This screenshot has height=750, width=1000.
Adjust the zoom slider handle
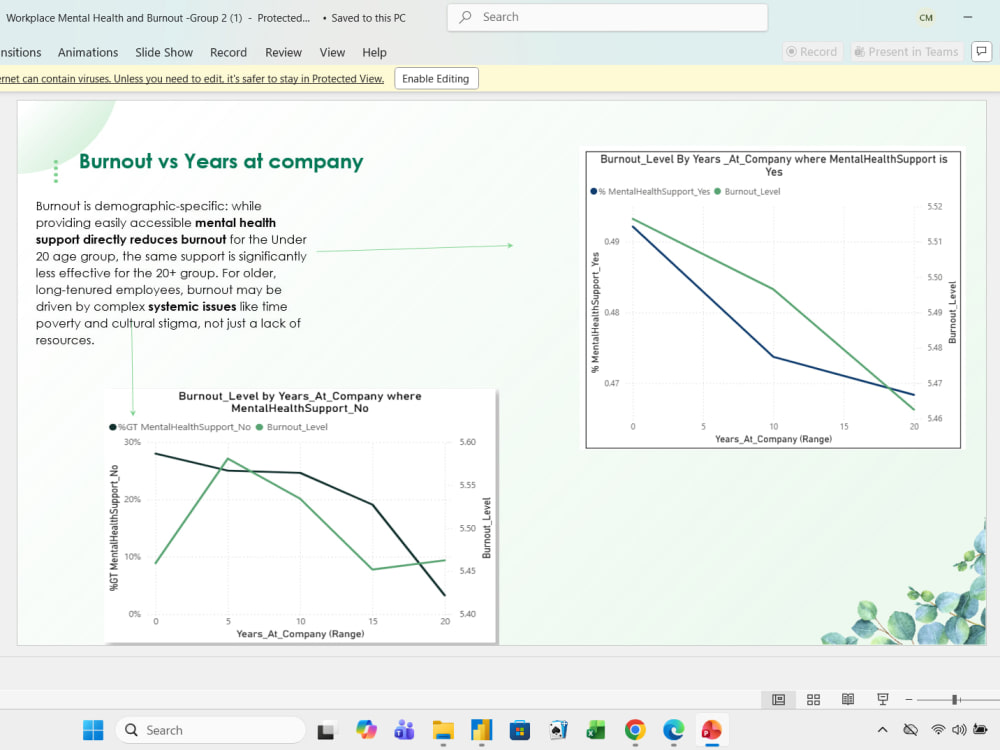955,700
